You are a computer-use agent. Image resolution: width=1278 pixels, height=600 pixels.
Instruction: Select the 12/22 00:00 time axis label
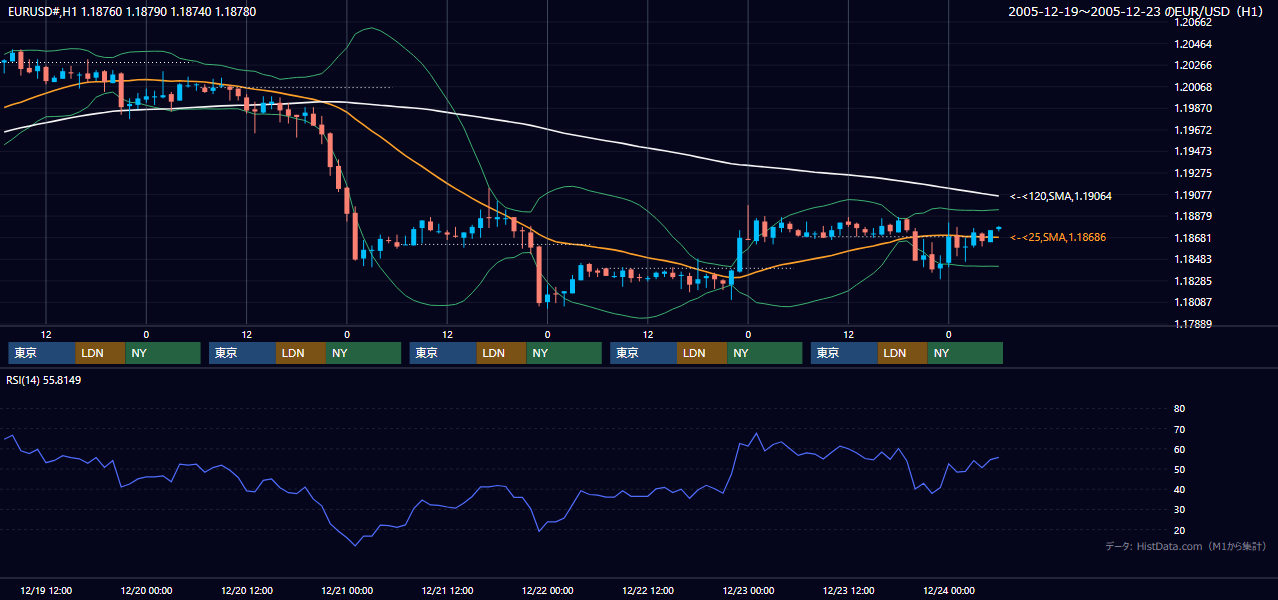pyautogui.click(x=548, y=590)
